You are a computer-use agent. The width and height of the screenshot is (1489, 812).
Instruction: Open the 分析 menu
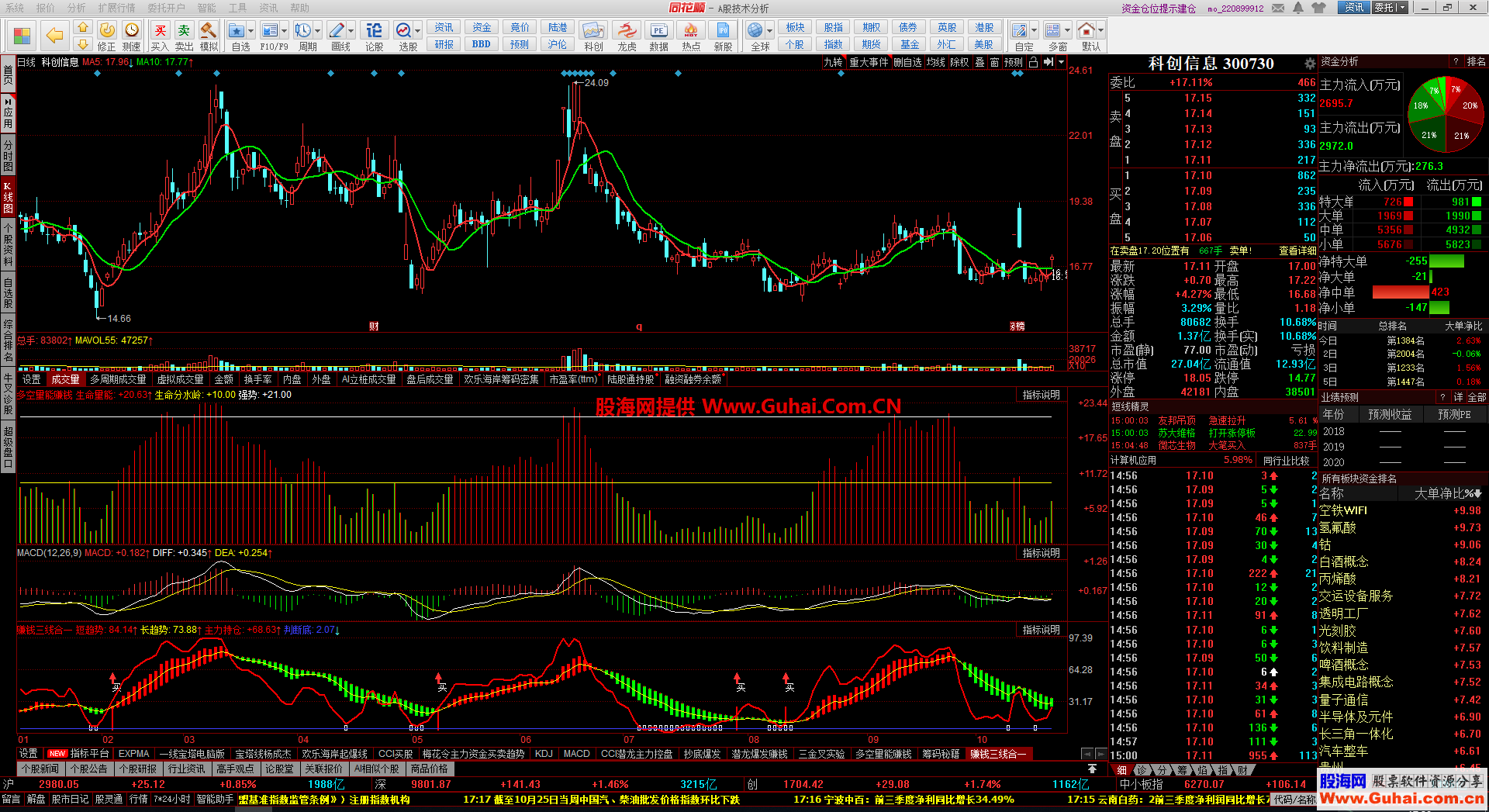(x=76, y=8)
